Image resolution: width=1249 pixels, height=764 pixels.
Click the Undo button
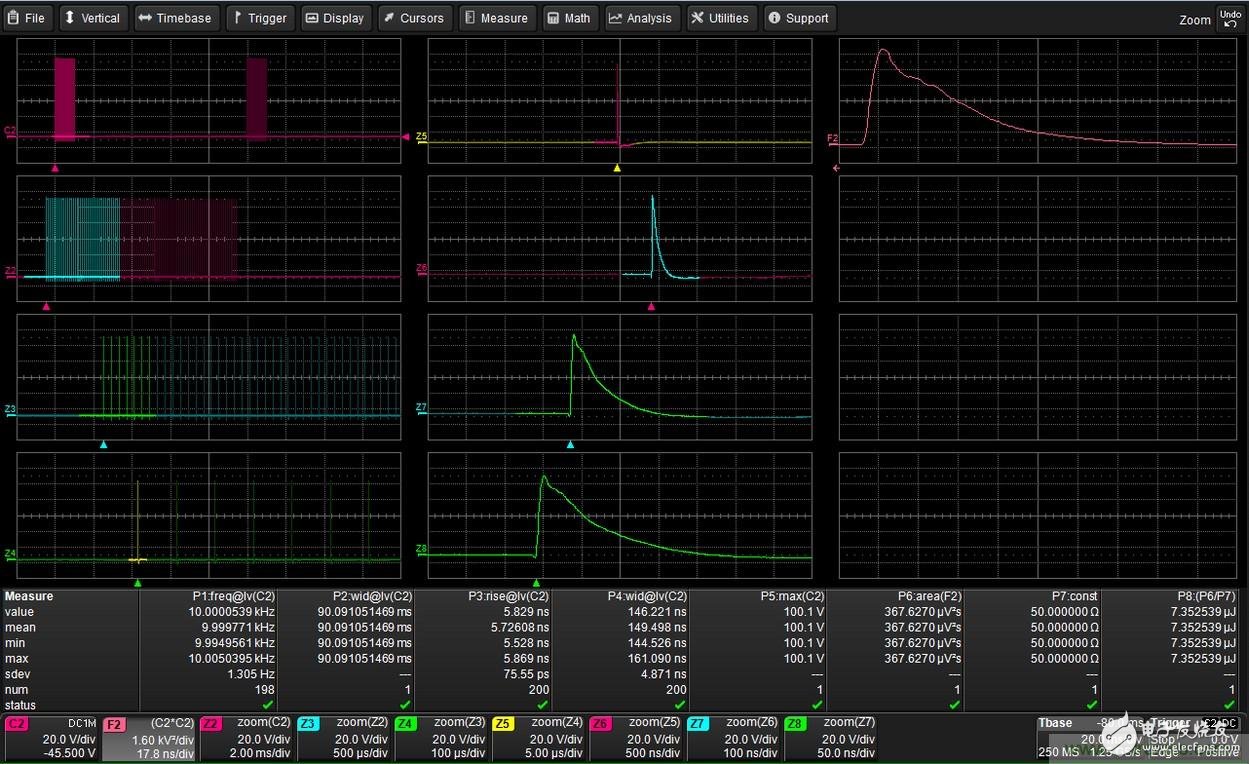tap(1229, 18)
